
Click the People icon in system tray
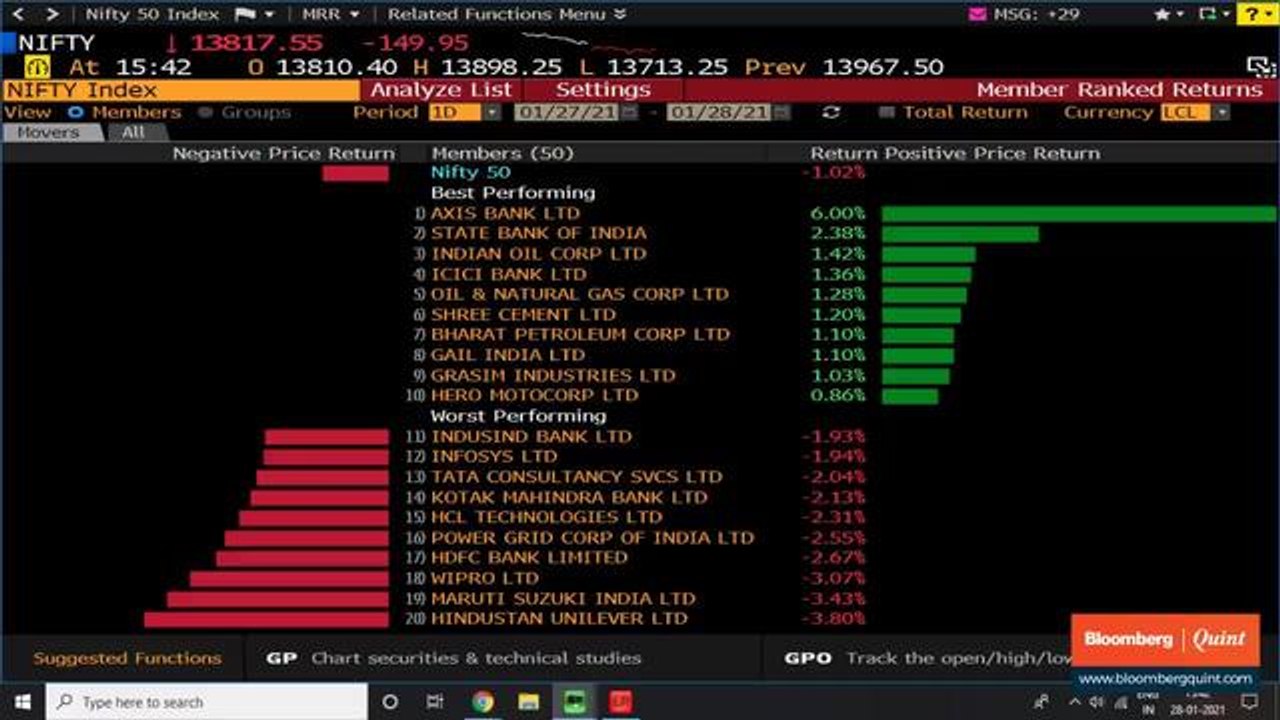(1043, 702)
